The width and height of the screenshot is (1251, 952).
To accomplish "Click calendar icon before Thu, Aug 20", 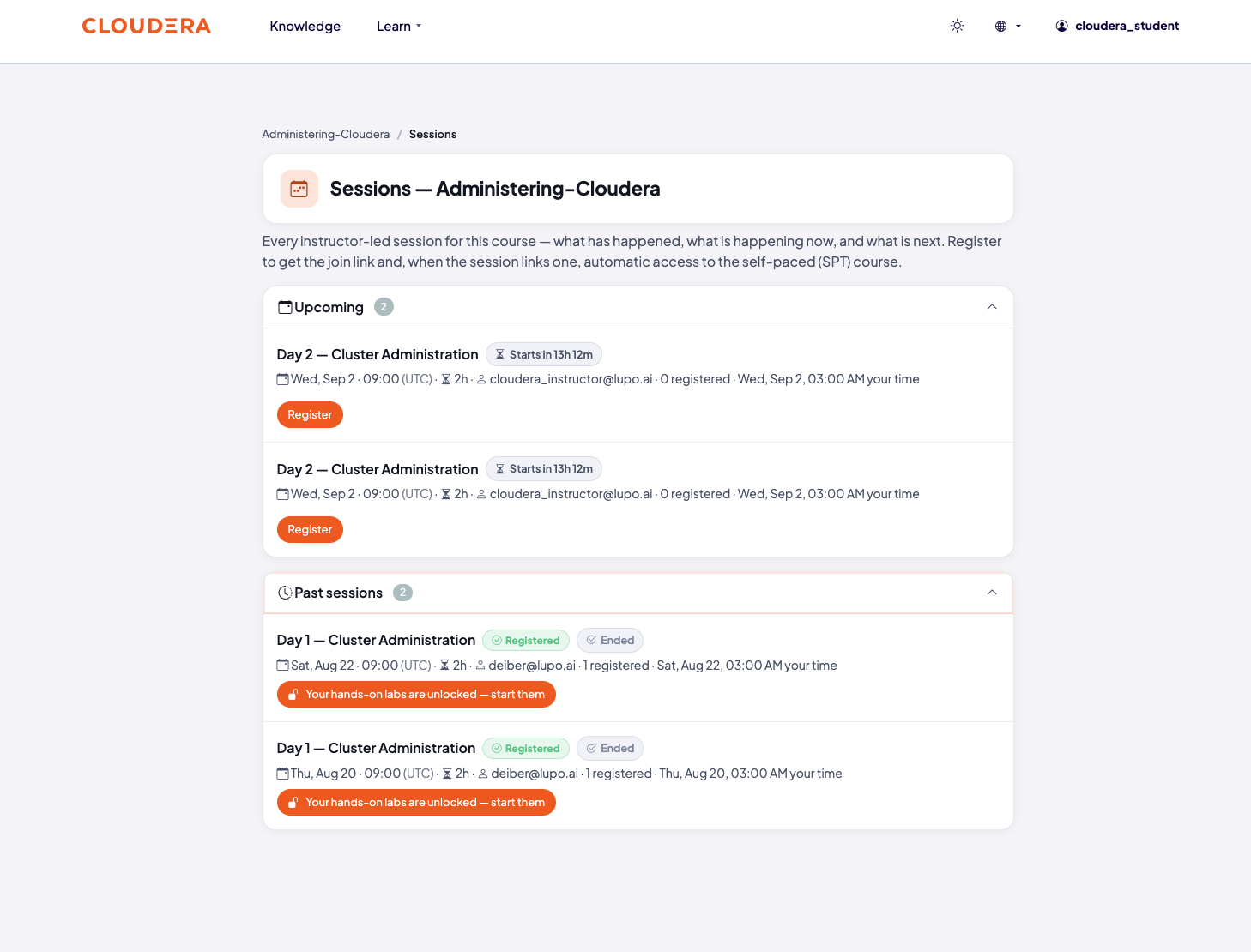I will point(282,774).
